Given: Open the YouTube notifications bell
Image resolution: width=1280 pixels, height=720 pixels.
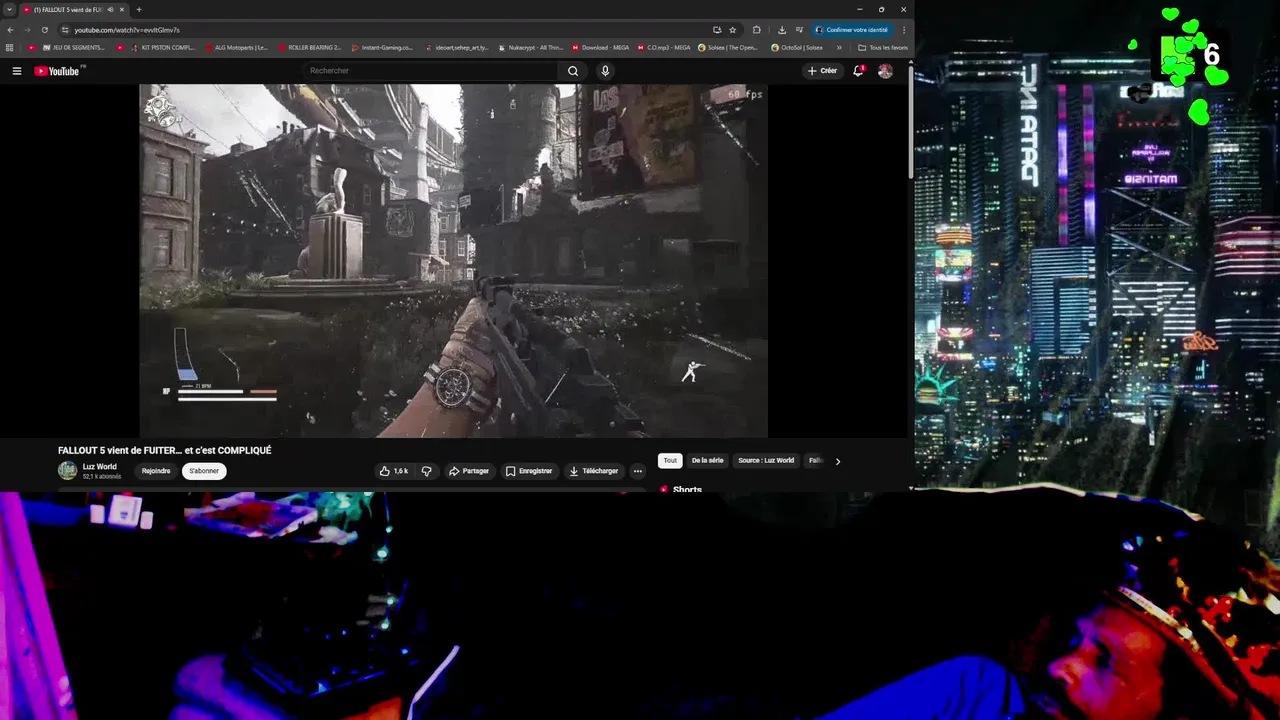Looking at the screenshot, I should pos(858,71).
